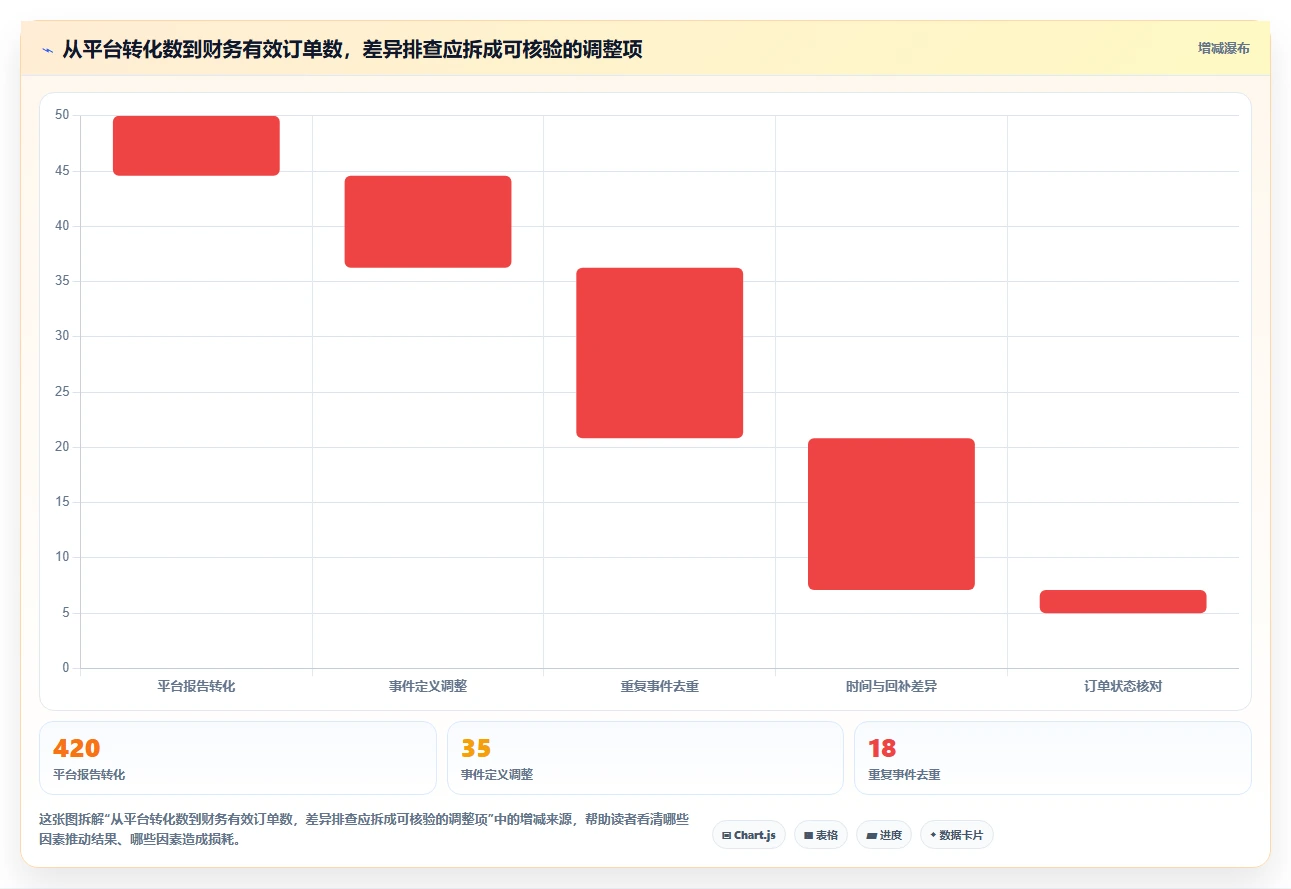Click the 表格 tag
This screenshot has height=889, width=1291.
821,835
